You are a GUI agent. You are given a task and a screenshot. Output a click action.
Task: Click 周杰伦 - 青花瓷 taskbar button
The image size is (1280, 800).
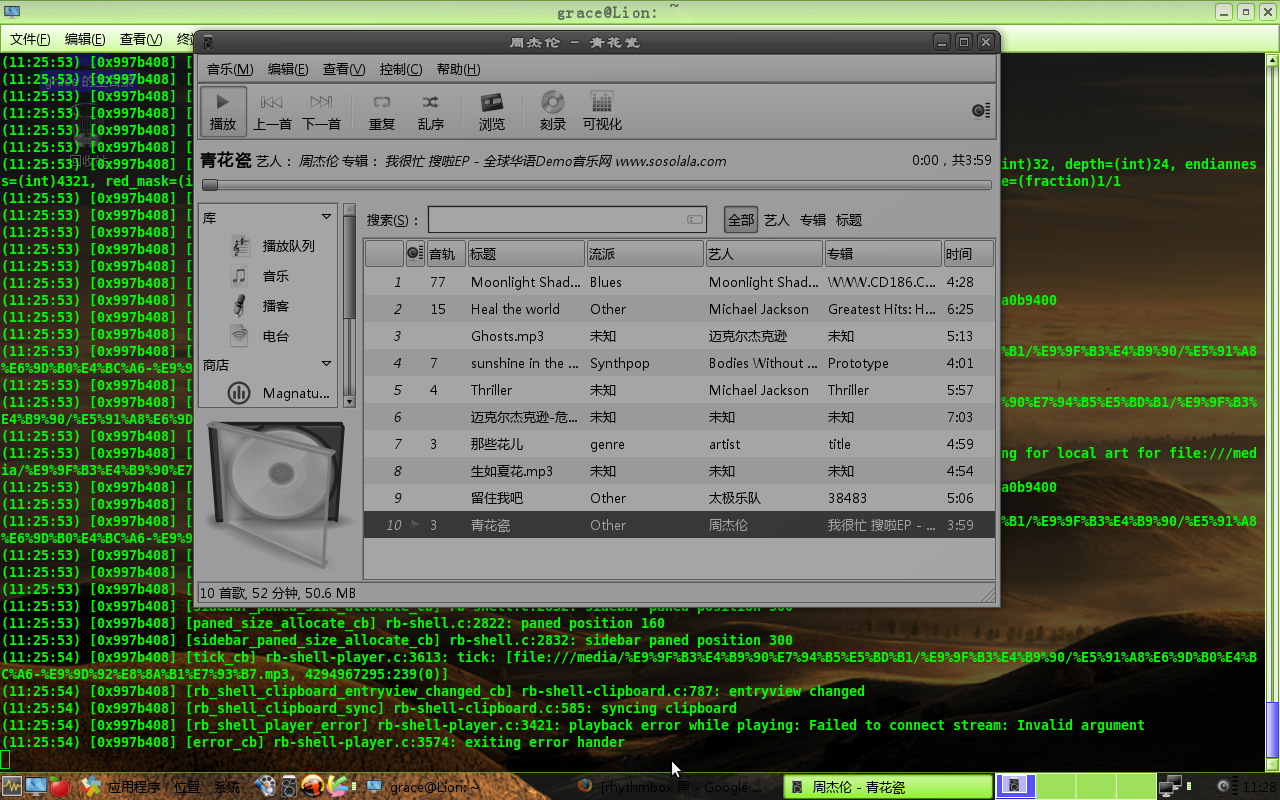point(887,787)
